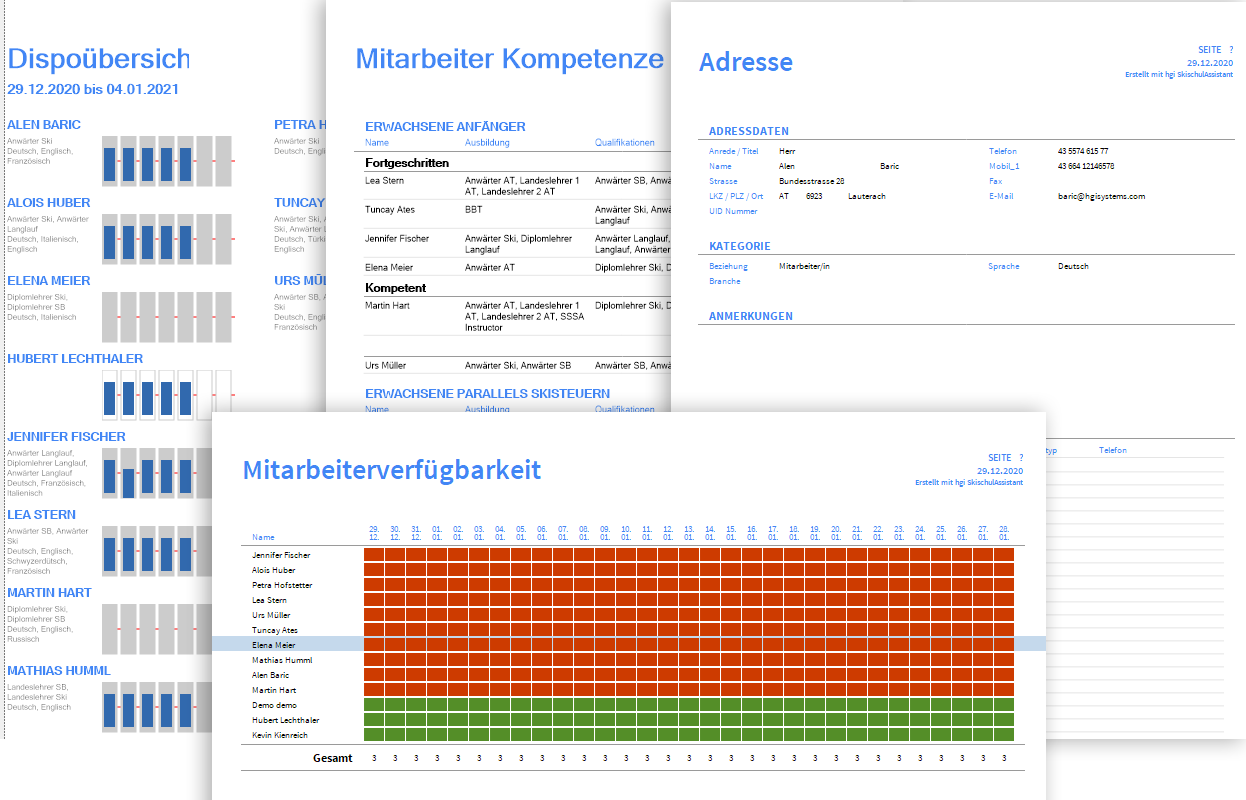Click the KATEGORIE section heading

tap(739, 246)
